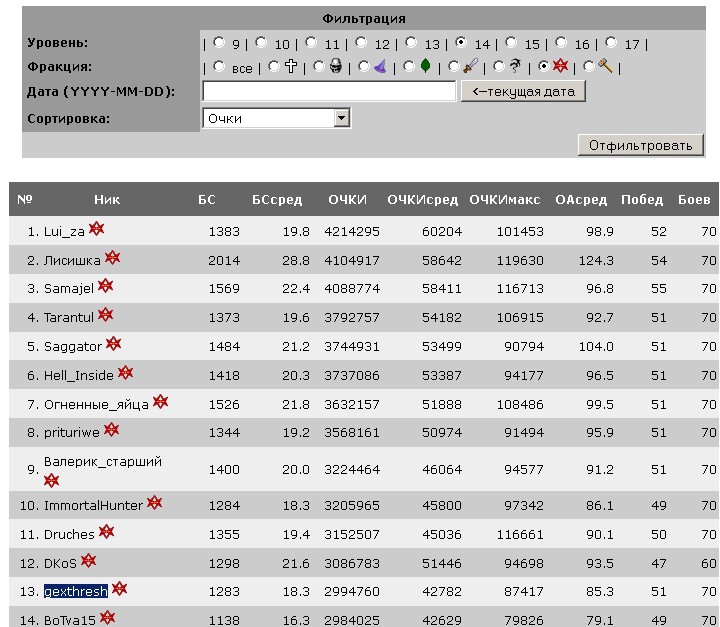Click the sword faction icon
This screenshot has width=720, height=627.
point(471,66)
